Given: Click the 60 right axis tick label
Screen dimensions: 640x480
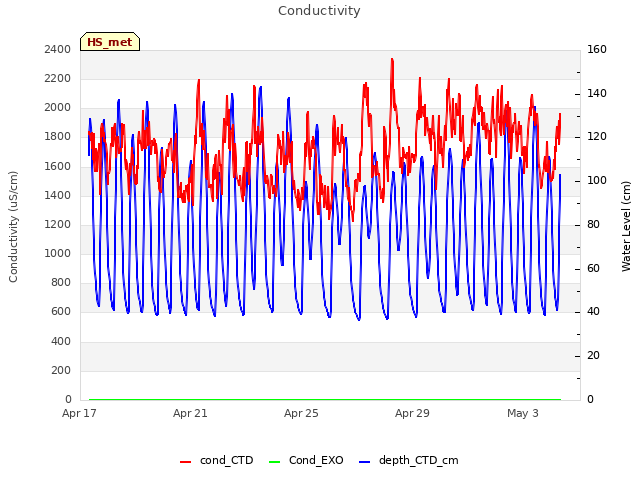Looking at the screenshot, I should [x=593, y=269].
